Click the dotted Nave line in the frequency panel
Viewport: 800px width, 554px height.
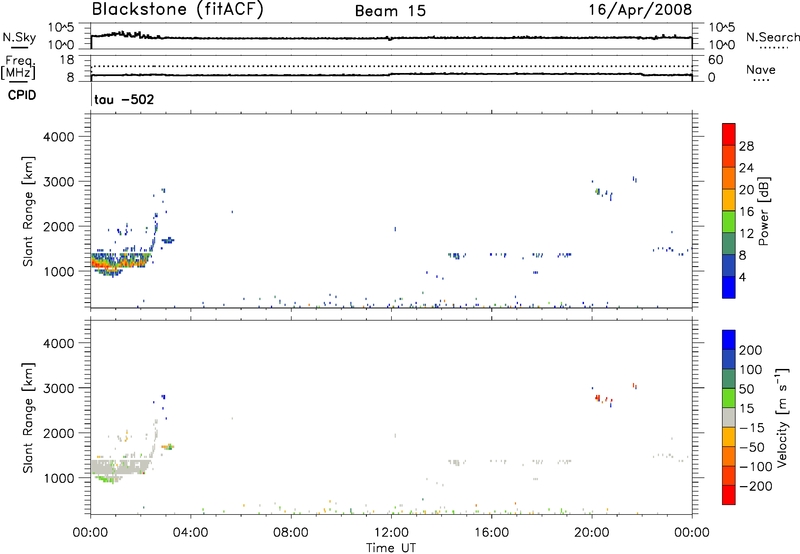391,66
